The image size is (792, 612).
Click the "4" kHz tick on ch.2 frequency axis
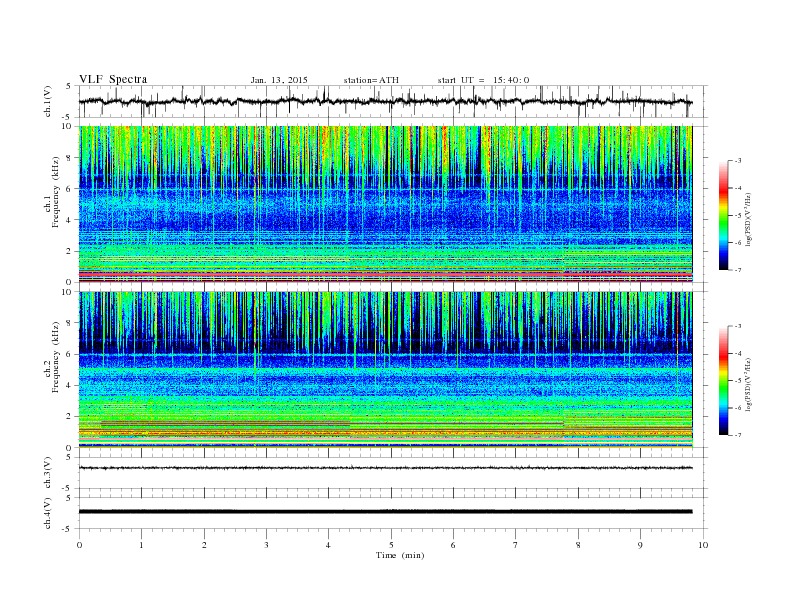(x=70, y=386)
